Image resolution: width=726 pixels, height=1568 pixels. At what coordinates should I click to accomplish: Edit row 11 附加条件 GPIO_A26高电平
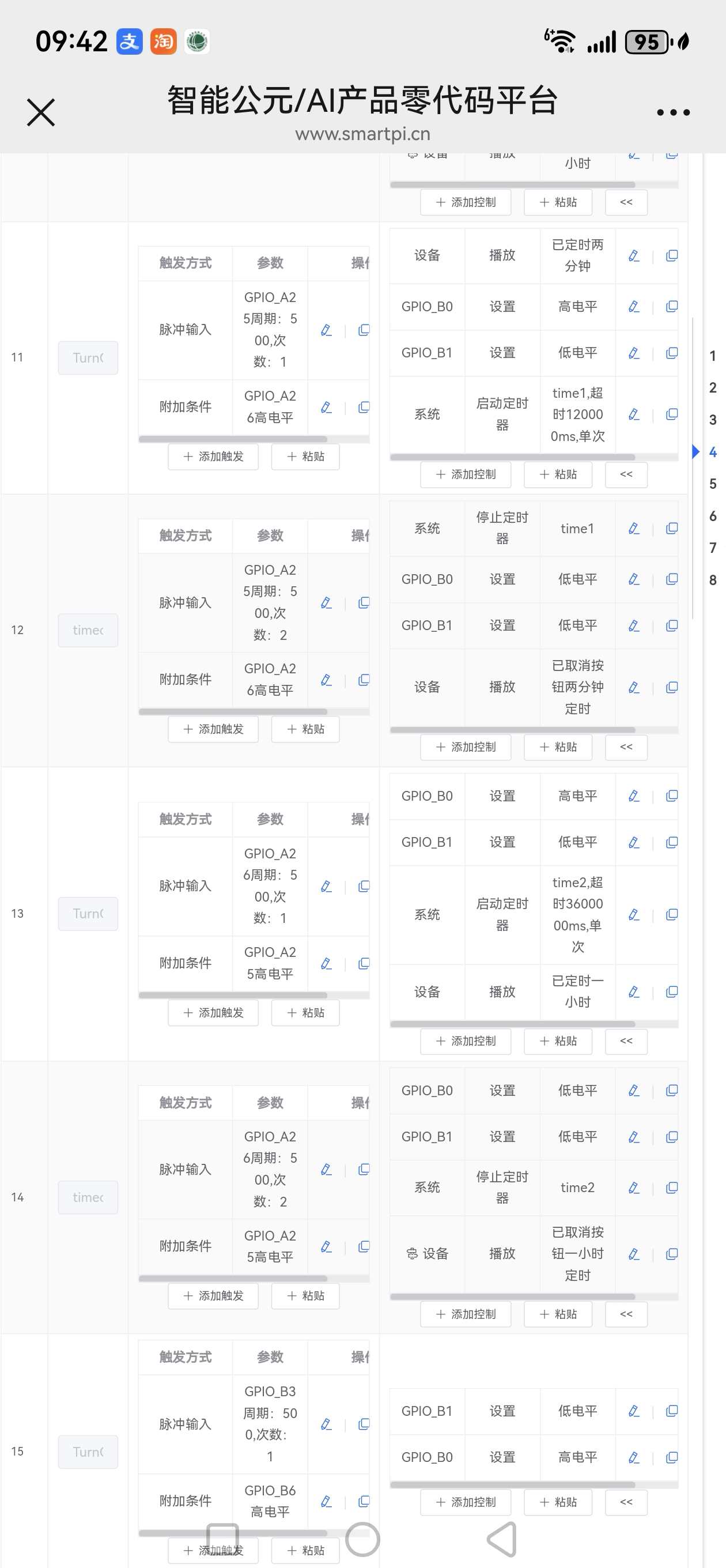click(326, 407)
